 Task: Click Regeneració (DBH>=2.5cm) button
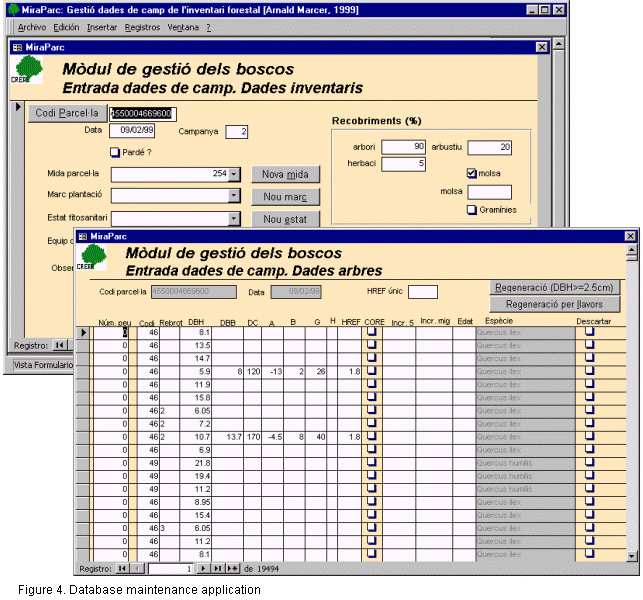click(x=554, y=287)
